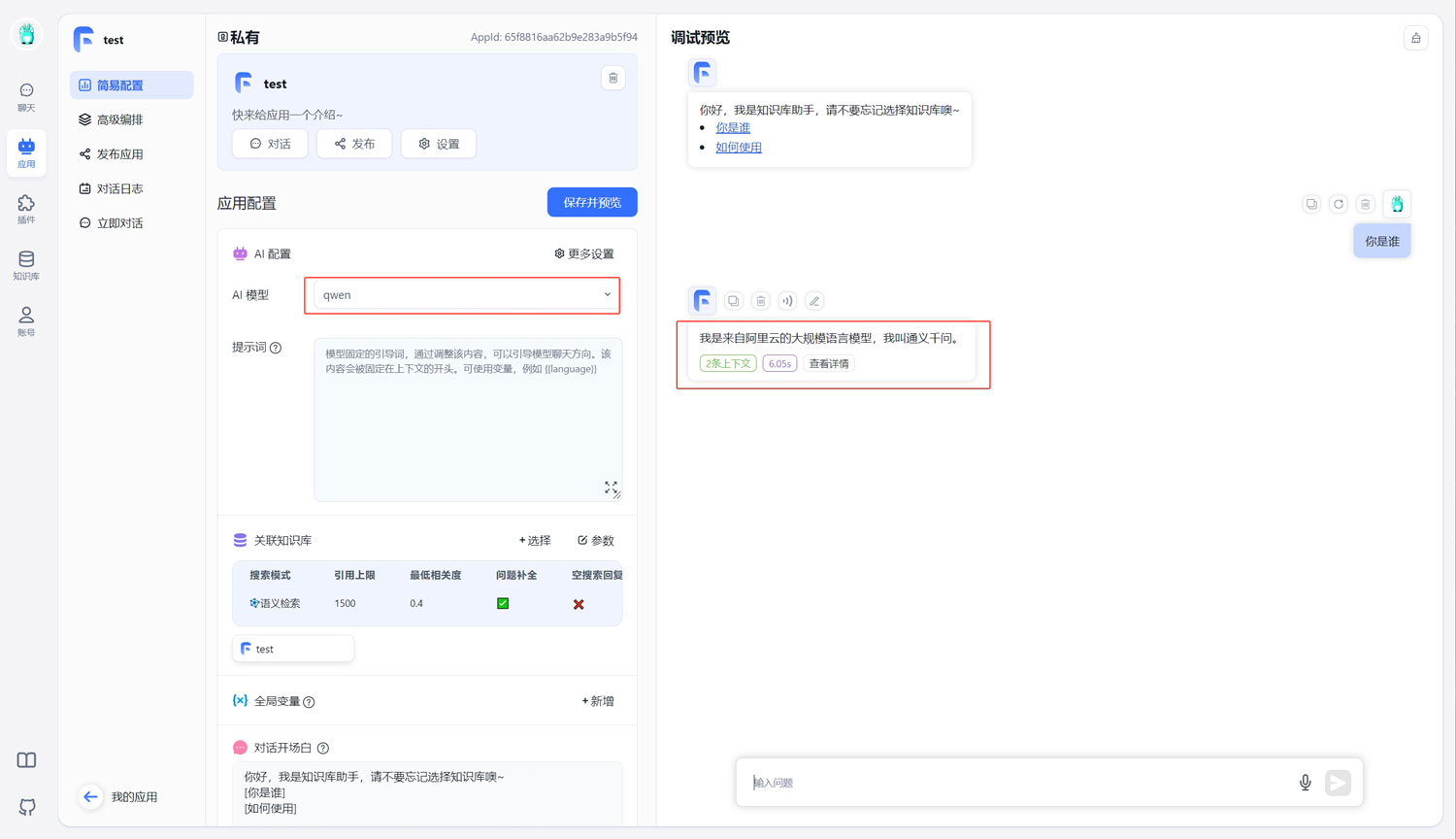
Task: Click into the 对话开场白 text area
Action: (x=427, y=792)
